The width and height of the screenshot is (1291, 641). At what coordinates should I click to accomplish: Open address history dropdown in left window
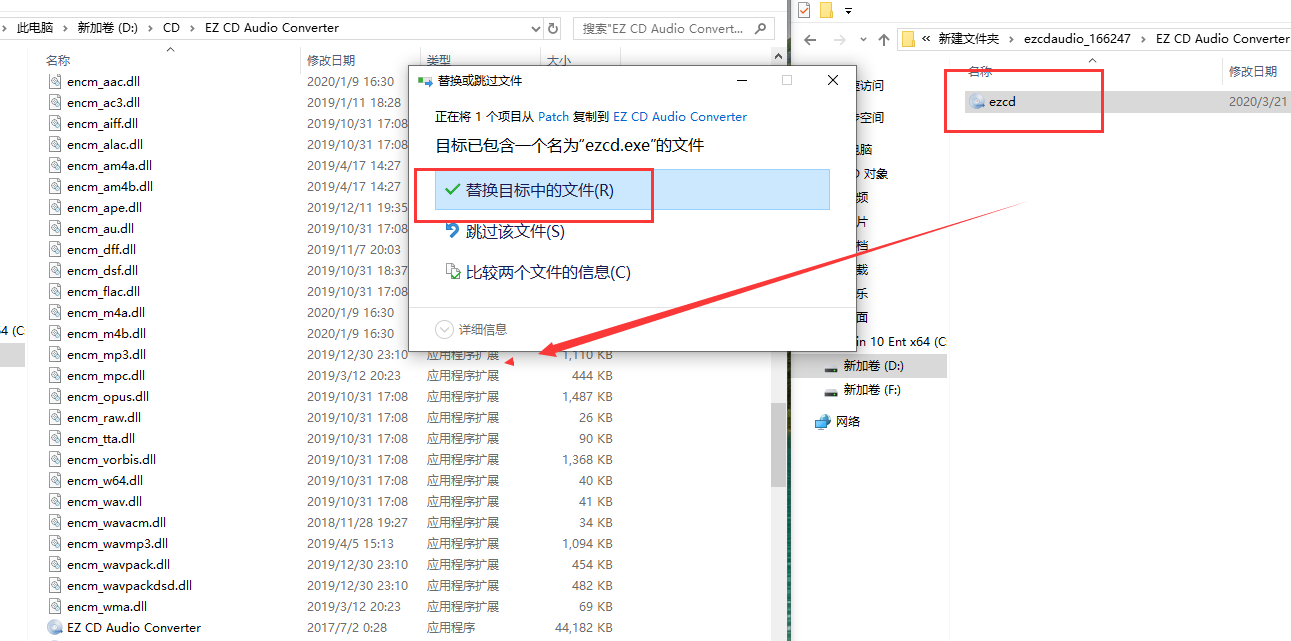pyautogui.click(x=533, y=28)
